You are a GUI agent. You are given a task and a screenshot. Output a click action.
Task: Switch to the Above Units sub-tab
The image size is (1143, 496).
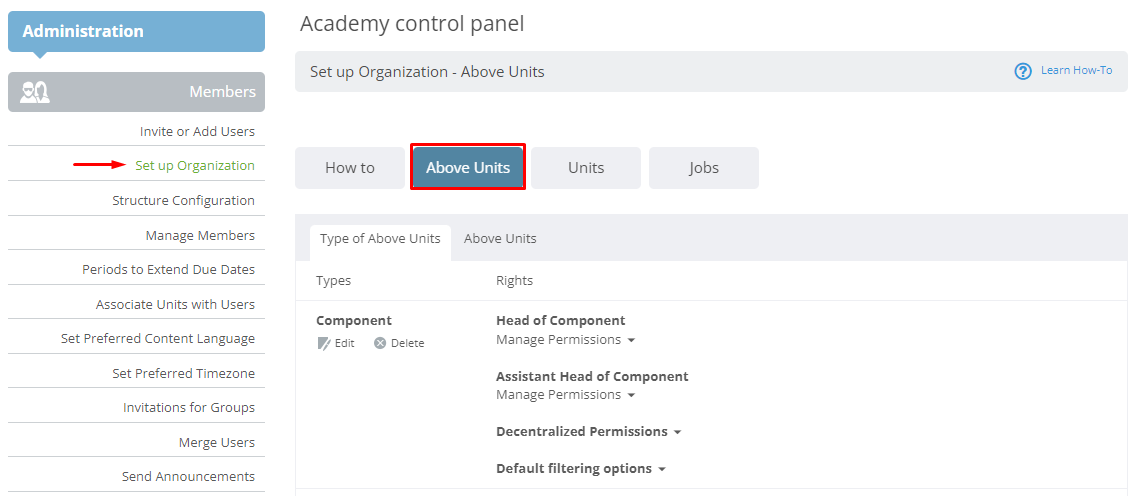[500, 239]
